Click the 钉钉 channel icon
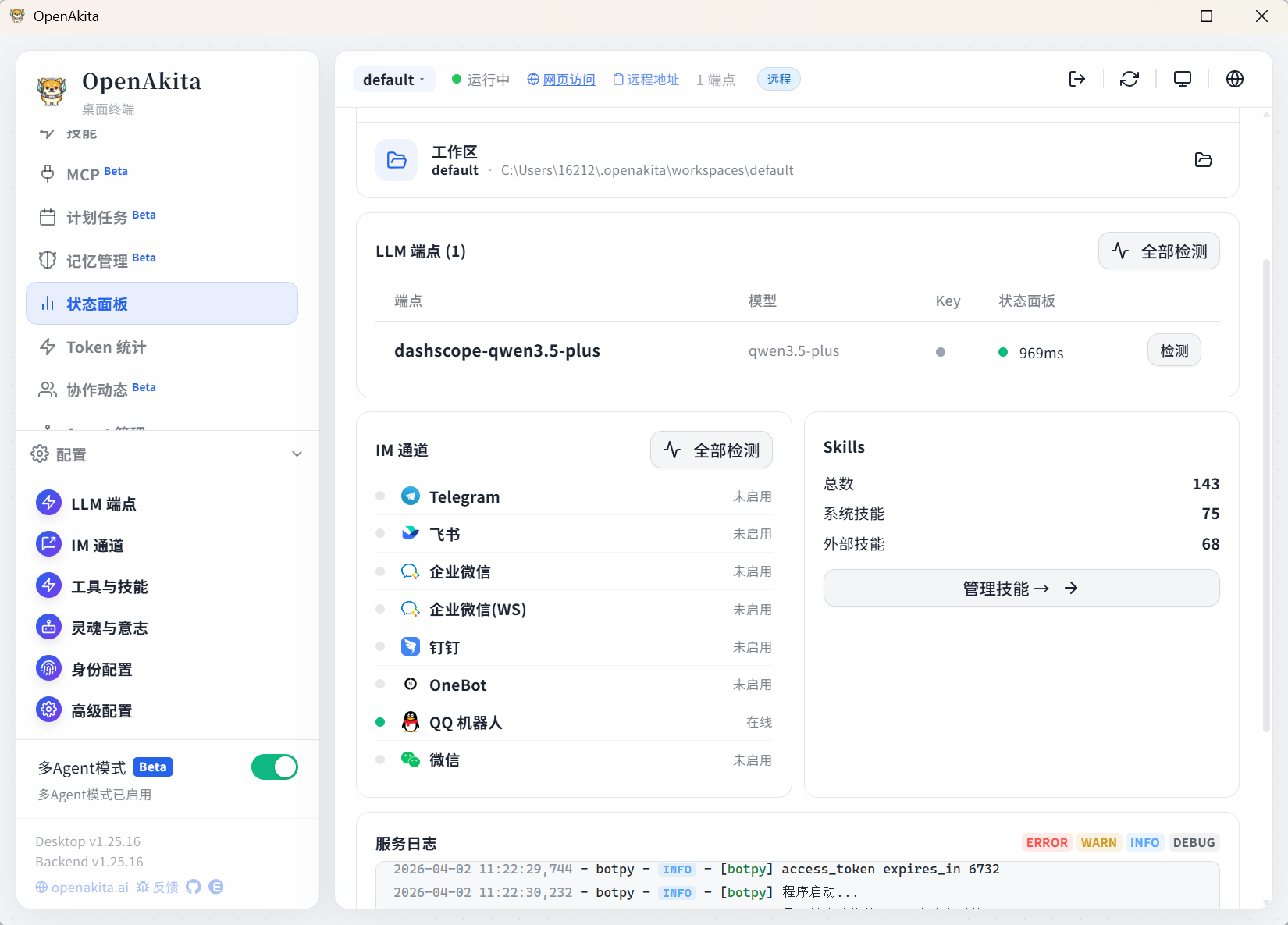 (x=411, y=646)
